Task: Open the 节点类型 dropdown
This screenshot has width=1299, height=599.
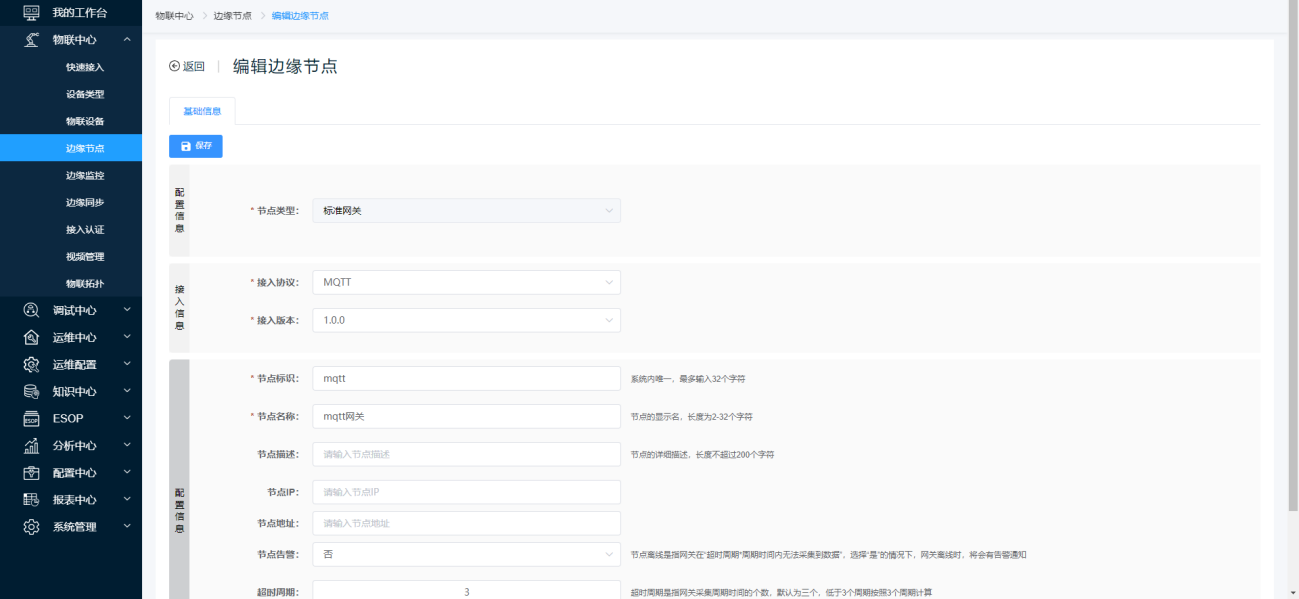Action: click(x=466, y=210)
